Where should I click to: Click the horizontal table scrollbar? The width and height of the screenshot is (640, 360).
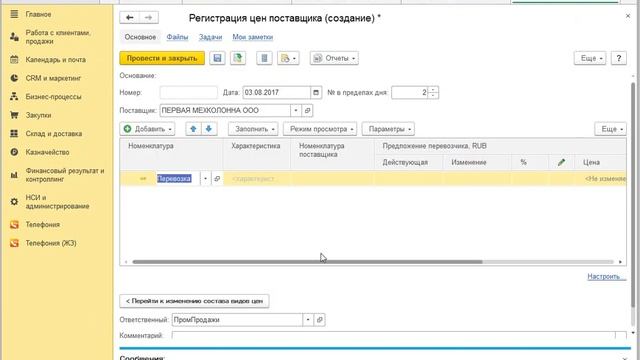coord(307,262)
